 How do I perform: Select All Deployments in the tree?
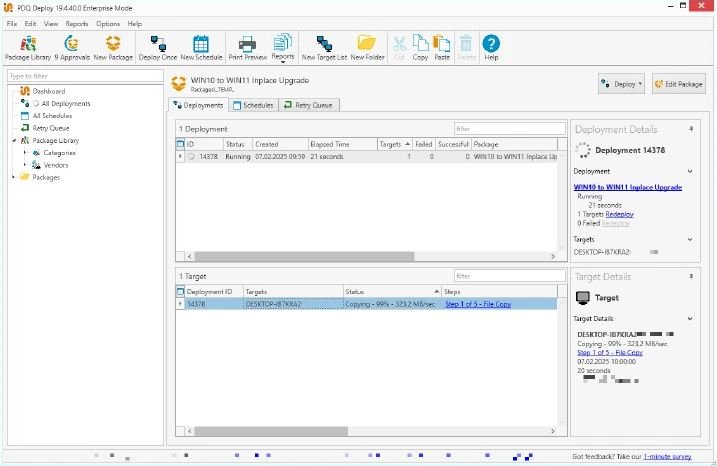(66, 103)
